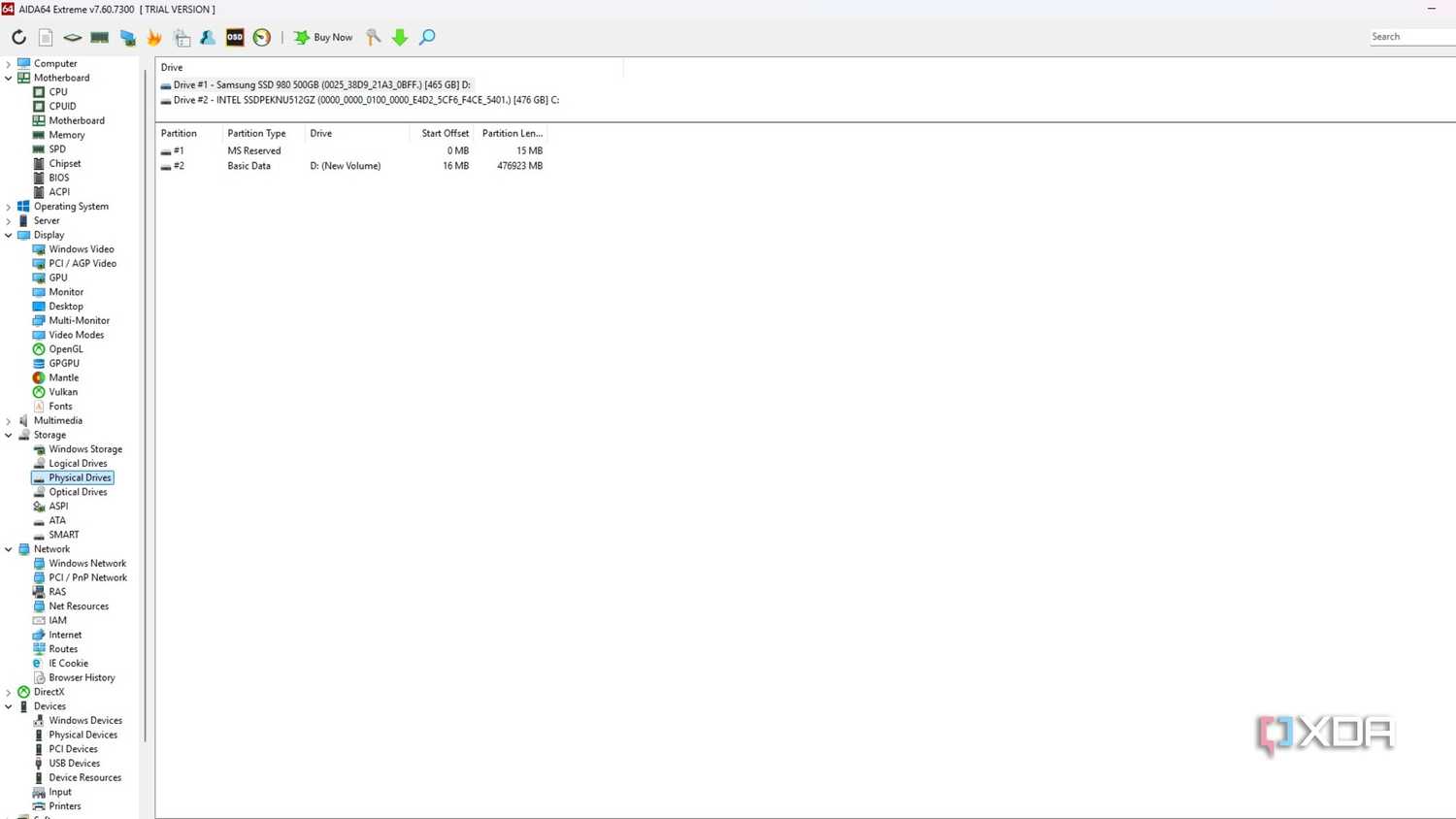This screenshot has width=1456, height=819.
Task: Sort by Partition Type column header
Action: [x=256, y=133]
